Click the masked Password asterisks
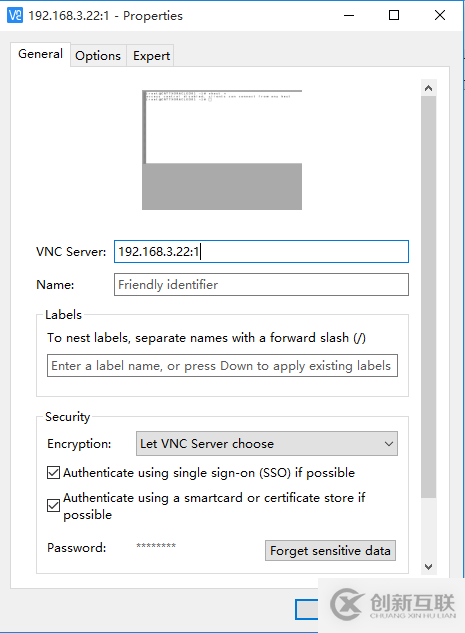 pos(156,546)
